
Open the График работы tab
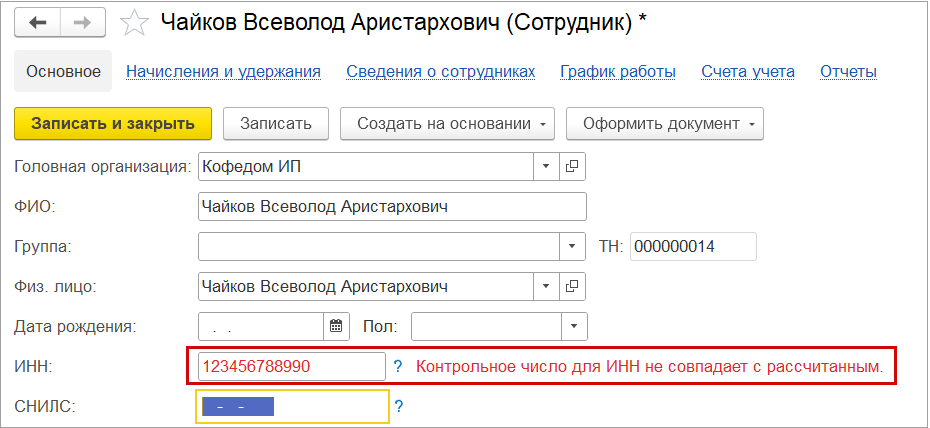click(x=618, y=71)
